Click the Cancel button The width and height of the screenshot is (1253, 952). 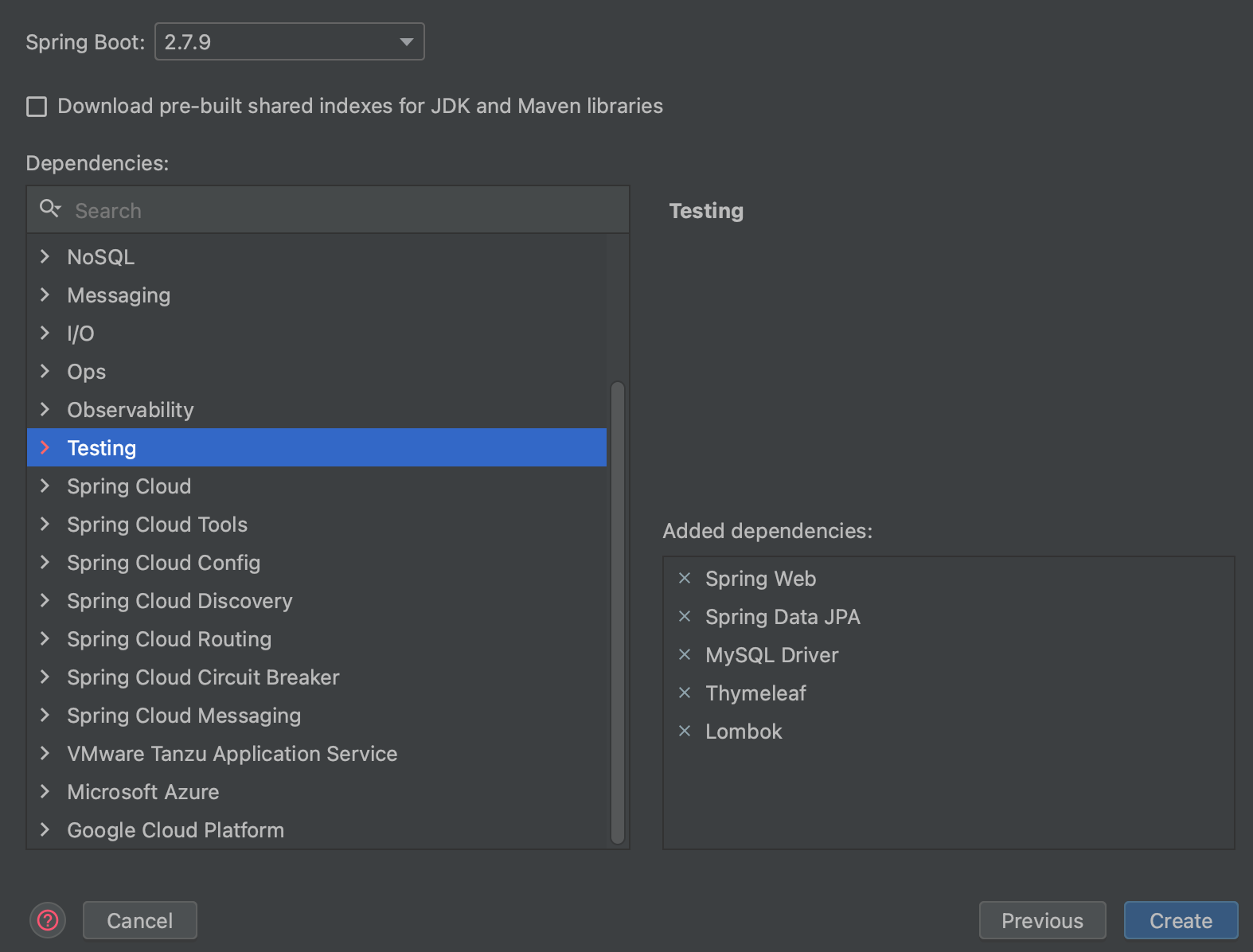pos(140,920)
